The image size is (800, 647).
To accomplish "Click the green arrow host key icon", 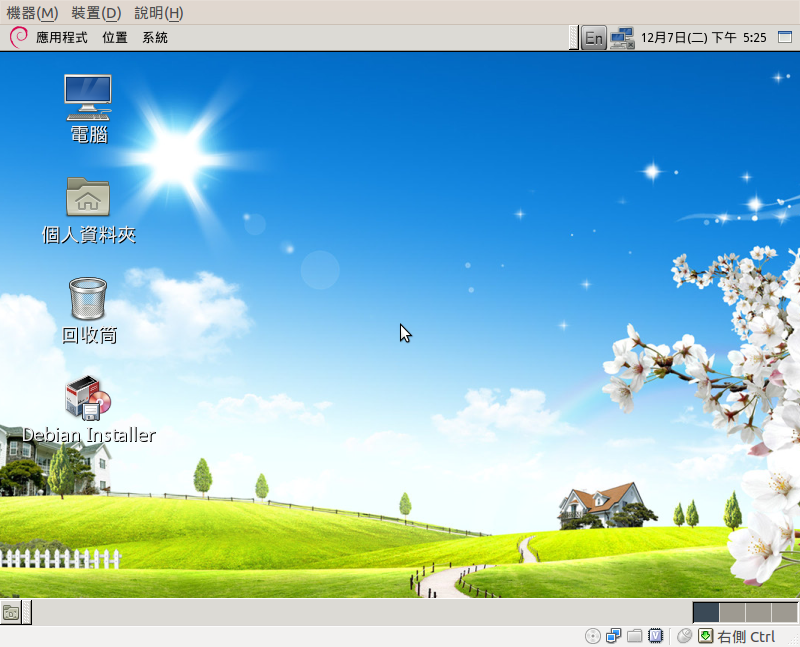I will click(705, 636).
